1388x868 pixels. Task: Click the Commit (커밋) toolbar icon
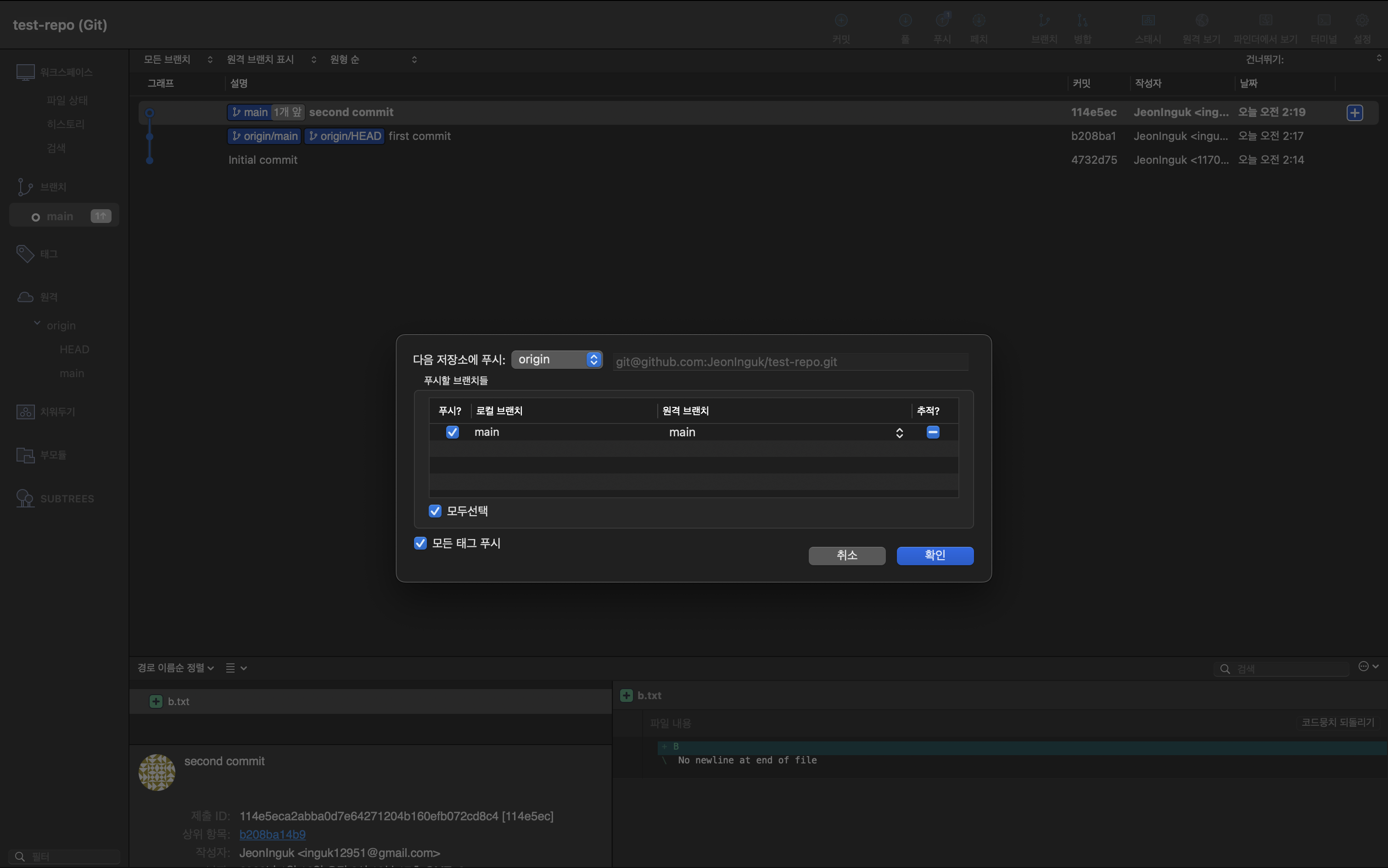tap(841, 21)
